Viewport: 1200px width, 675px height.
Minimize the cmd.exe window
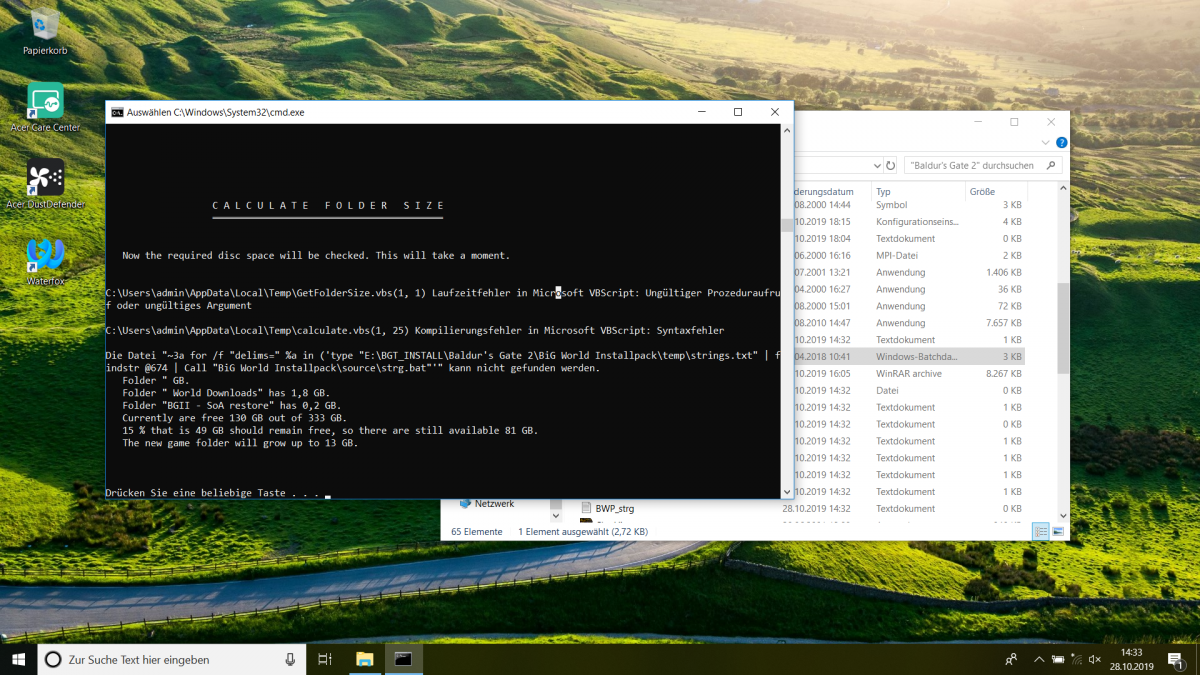click(x=701, y=112)
